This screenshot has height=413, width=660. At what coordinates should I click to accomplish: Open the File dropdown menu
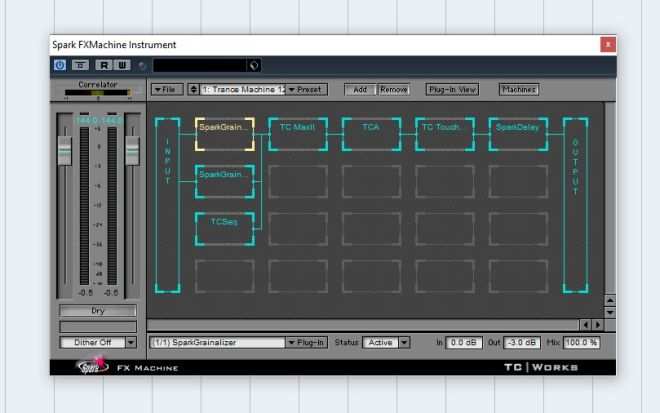click(167, 90)
